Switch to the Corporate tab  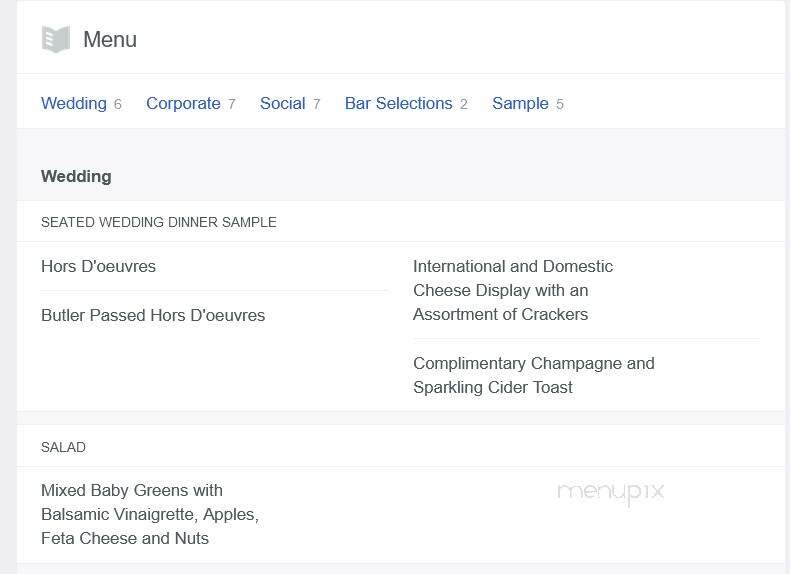click(x=183, y=103)
